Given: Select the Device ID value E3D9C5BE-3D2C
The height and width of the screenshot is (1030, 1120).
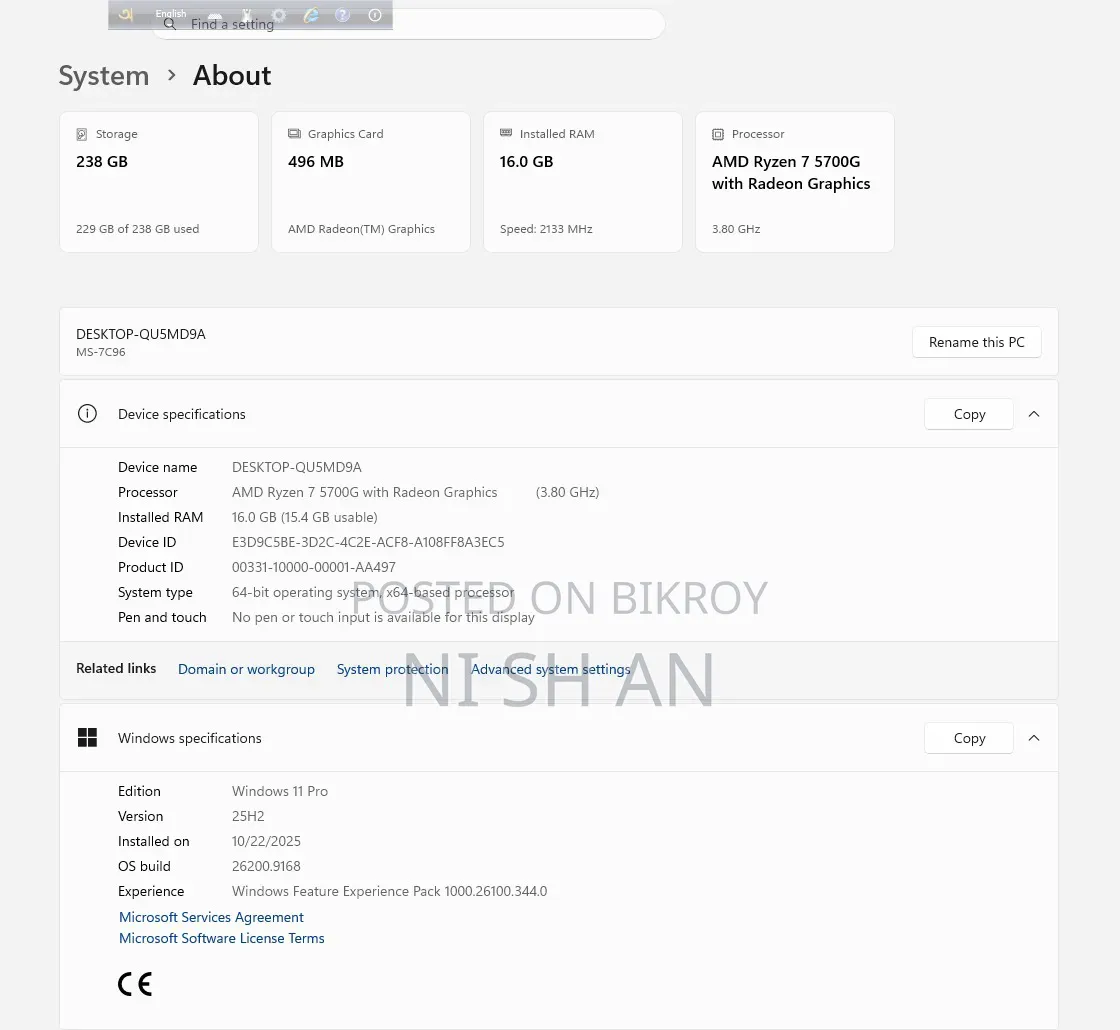Looking at the screenshot, I should [x=368, y=542].
